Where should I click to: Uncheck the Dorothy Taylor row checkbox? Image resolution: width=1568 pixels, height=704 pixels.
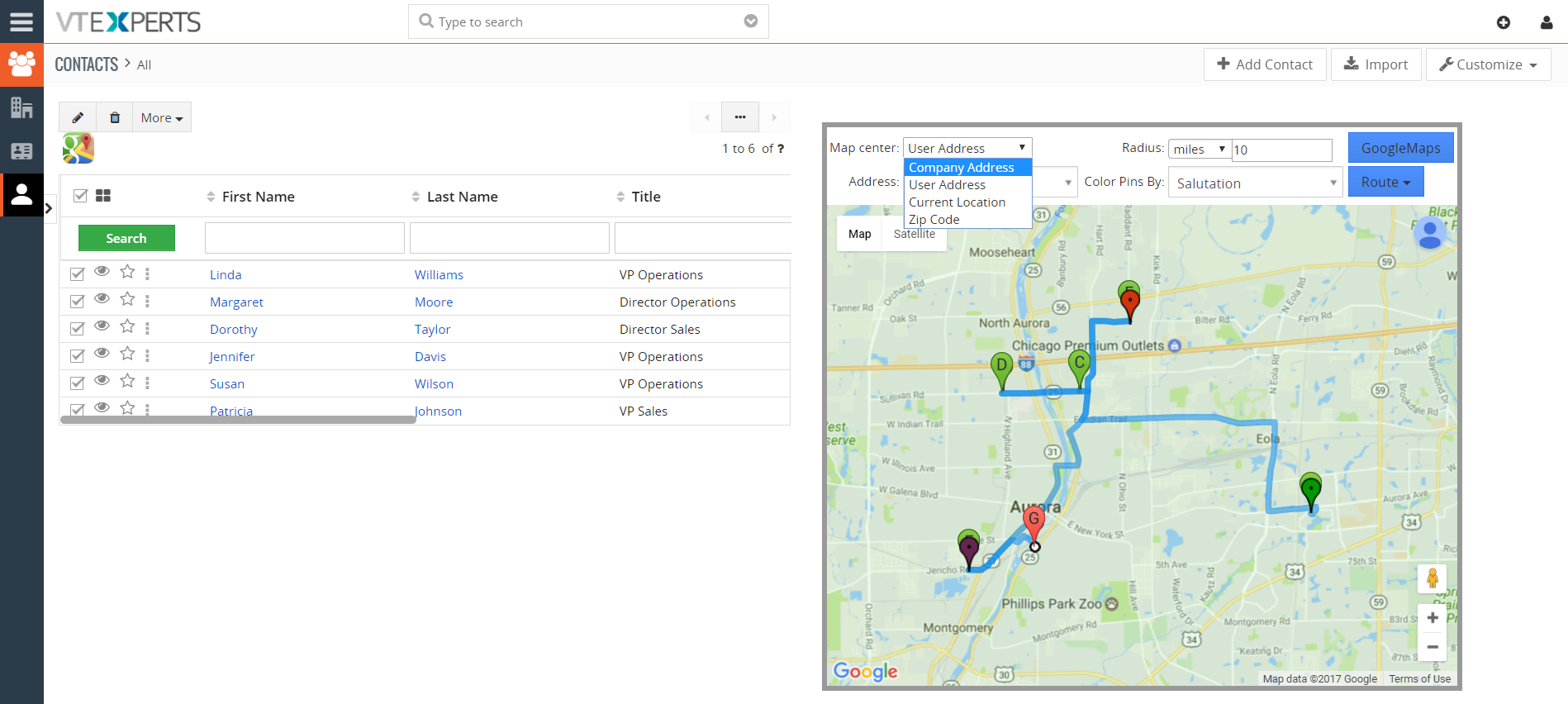pyautogui.click(x=77, y=329)
